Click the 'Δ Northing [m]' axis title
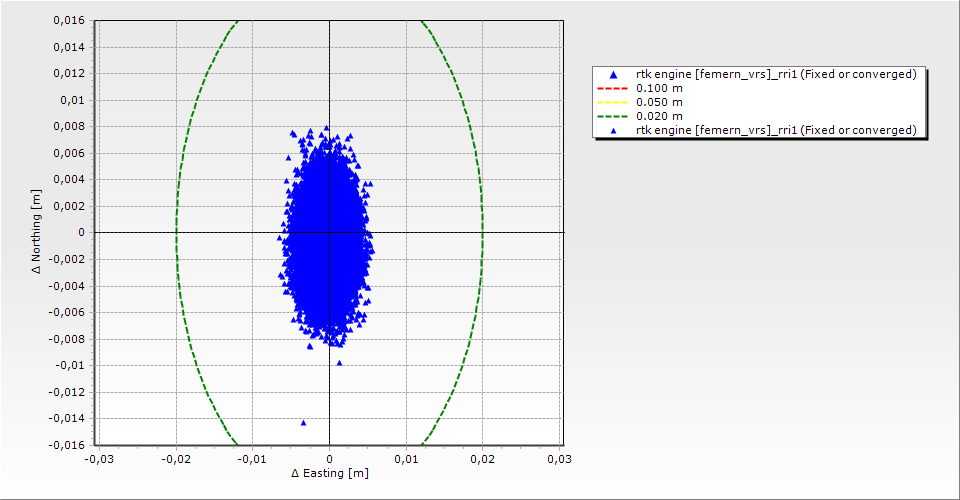The height and width of the screenshot is (500, 960). 37,232
